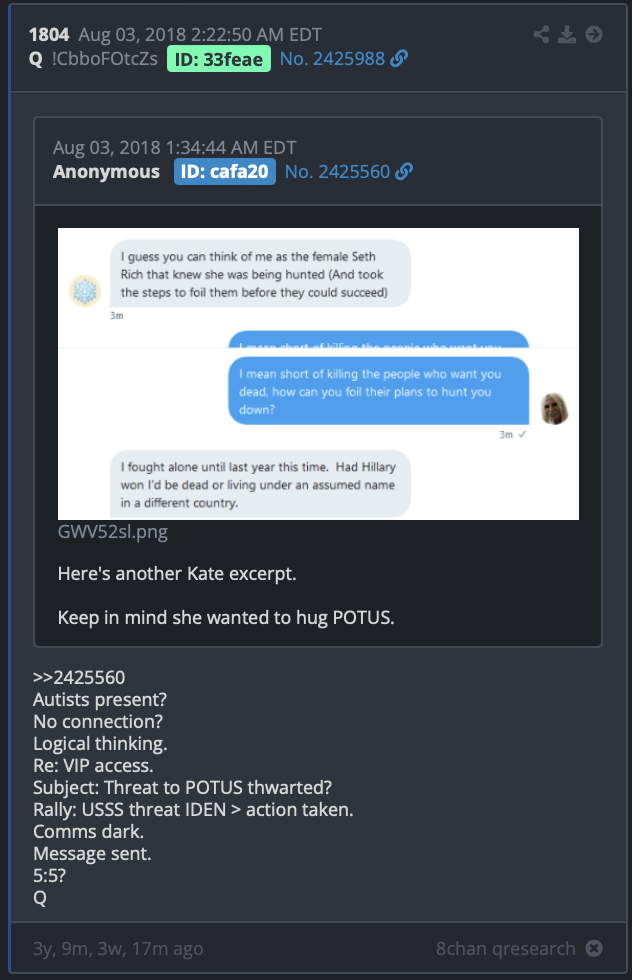Click the Aug 03, 2018 2:22:50 AM EDT date
632x980 pixels.
point(200,34)
